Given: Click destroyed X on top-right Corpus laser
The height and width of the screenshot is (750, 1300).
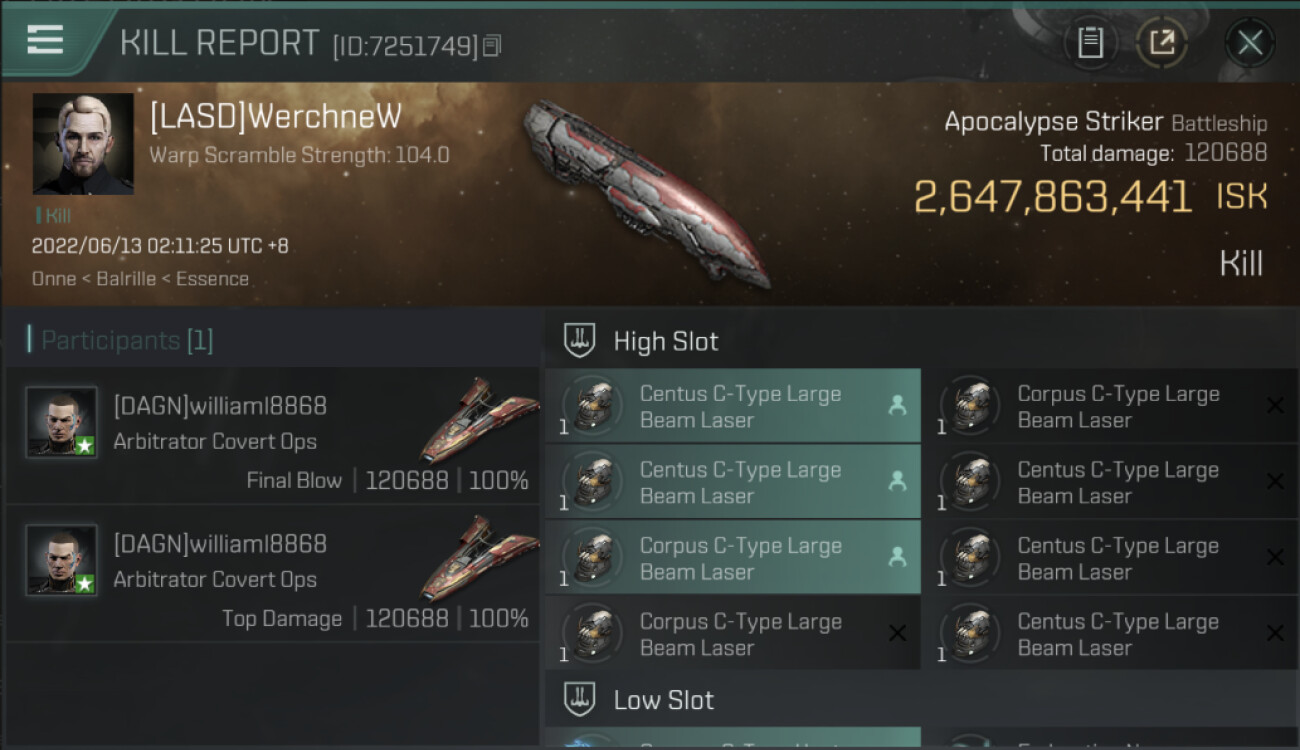Looking at the screenshot, I should pos(1275,406).
